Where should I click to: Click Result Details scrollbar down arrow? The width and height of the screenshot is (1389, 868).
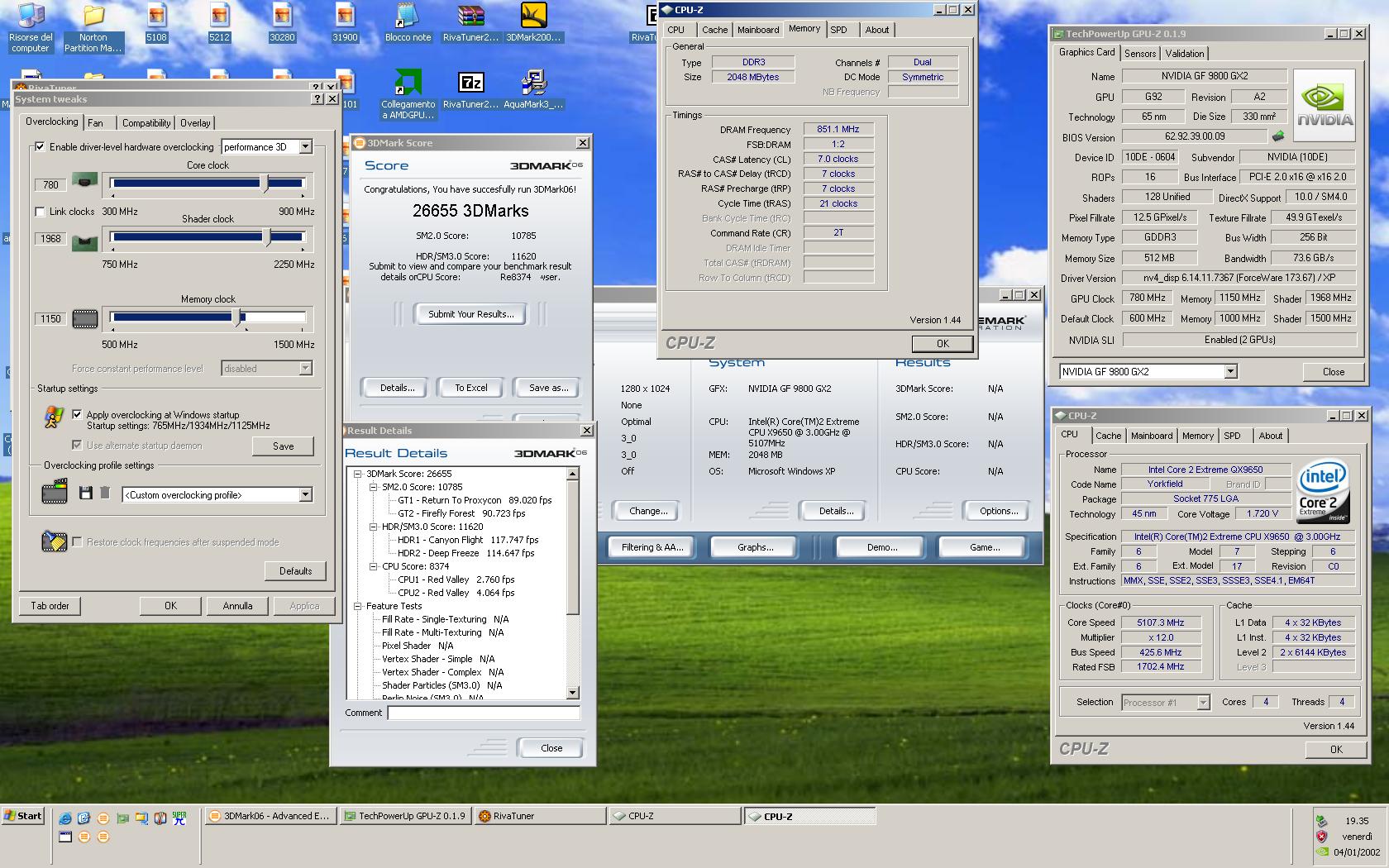(573, 693)
